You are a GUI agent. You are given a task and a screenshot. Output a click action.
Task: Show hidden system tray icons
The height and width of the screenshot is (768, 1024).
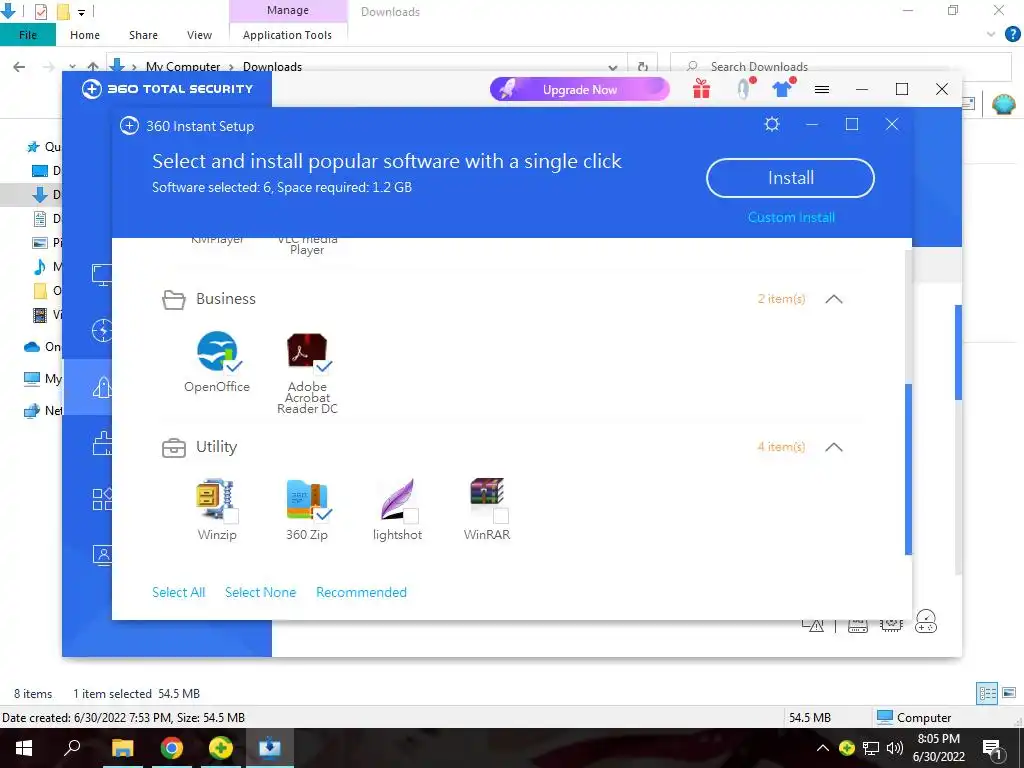pyautogui.click(x=823, y=748)
